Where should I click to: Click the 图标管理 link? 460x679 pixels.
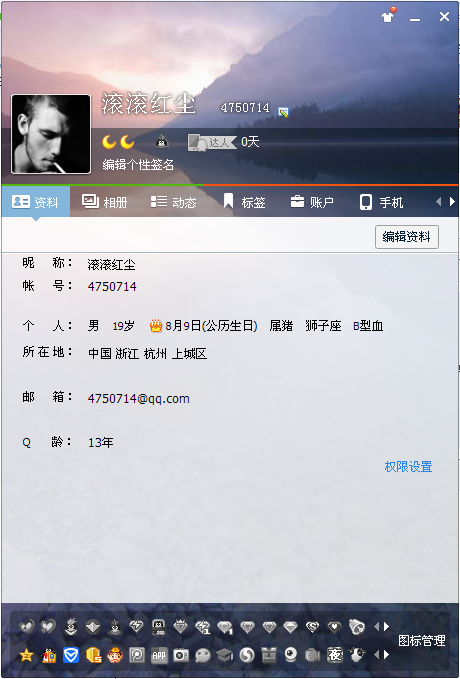pyautogui.click(x=421, y=640)
